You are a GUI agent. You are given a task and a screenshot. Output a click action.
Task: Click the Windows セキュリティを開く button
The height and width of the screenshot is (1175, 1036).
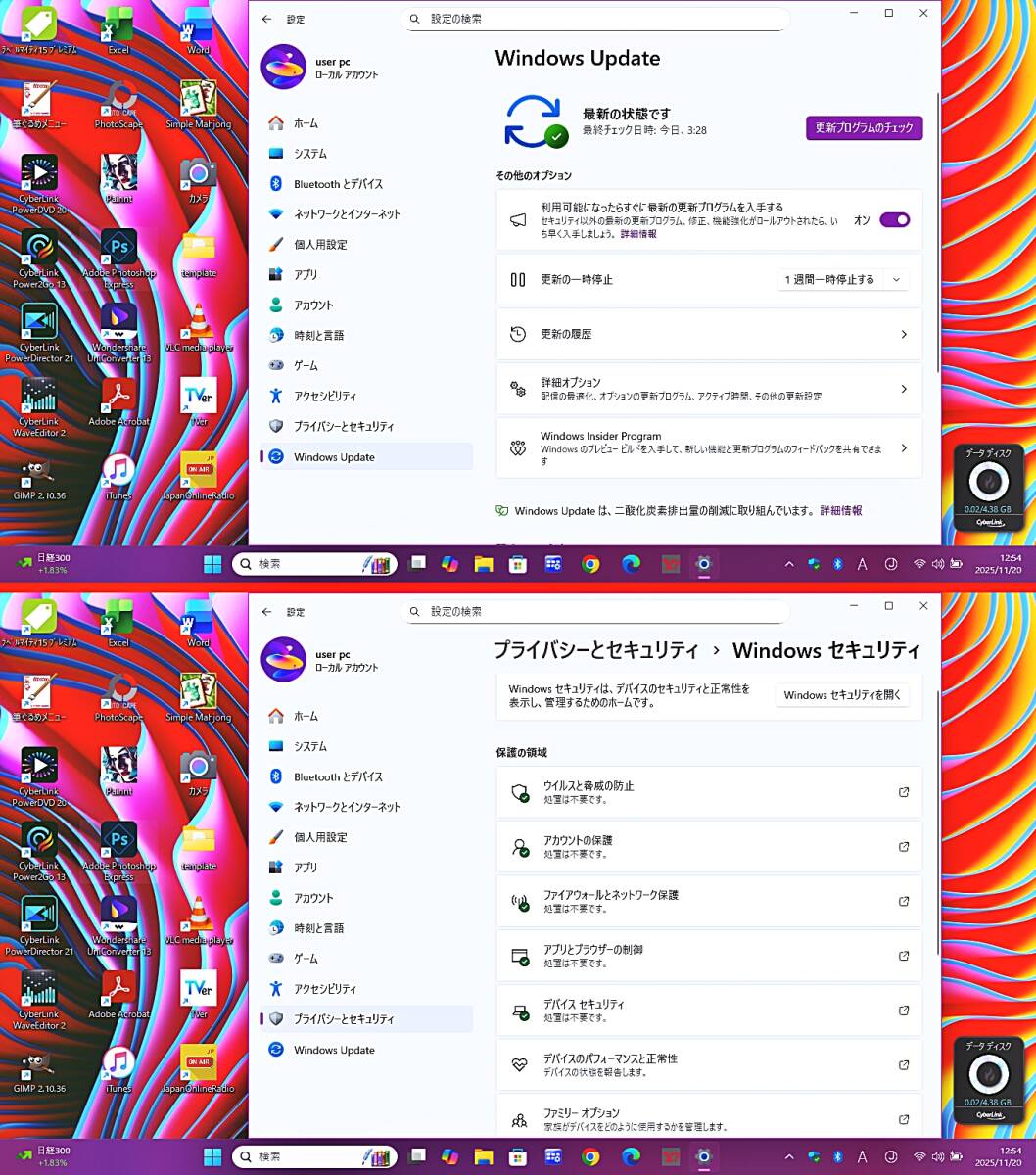click(842, 695)
